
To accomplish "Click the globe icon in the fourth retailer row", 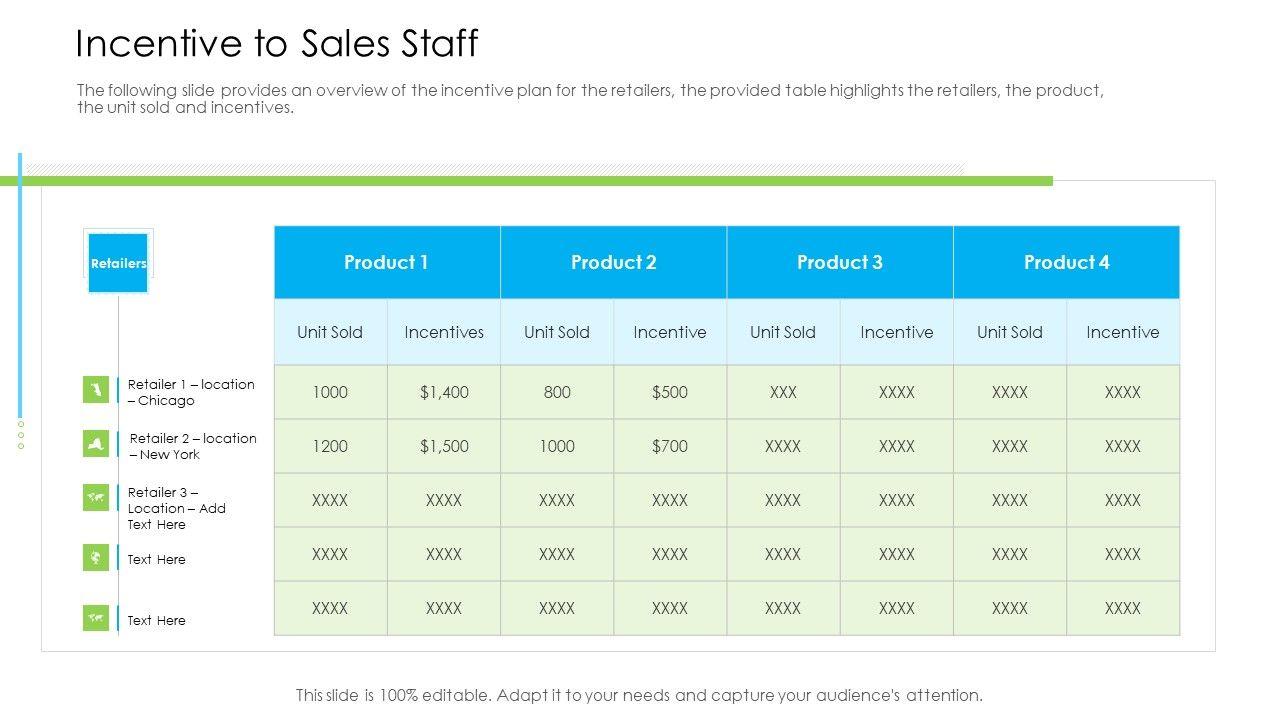I will 96,557.
